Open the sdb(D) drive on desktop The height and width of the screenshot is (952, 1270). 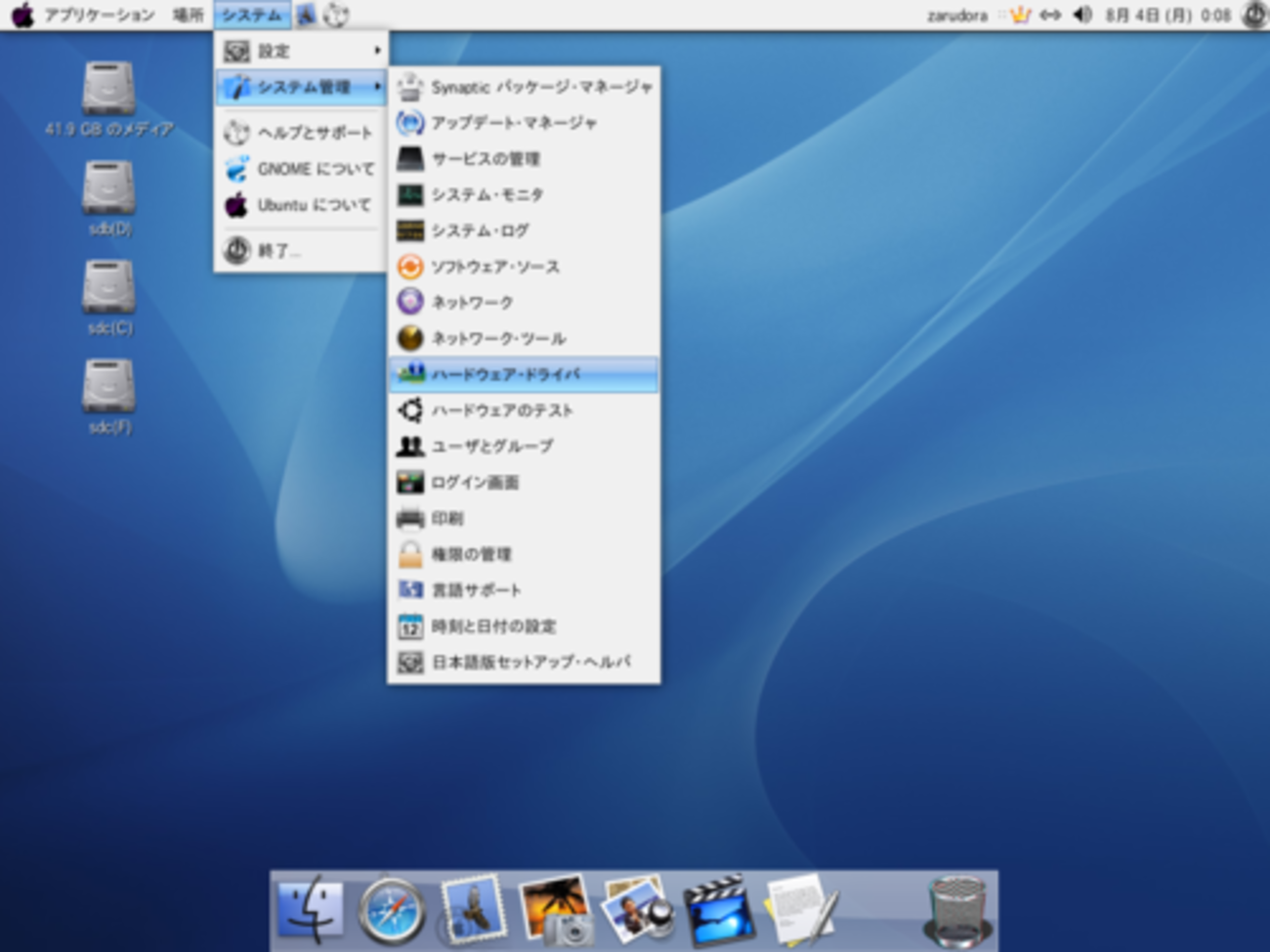(108, 189)
